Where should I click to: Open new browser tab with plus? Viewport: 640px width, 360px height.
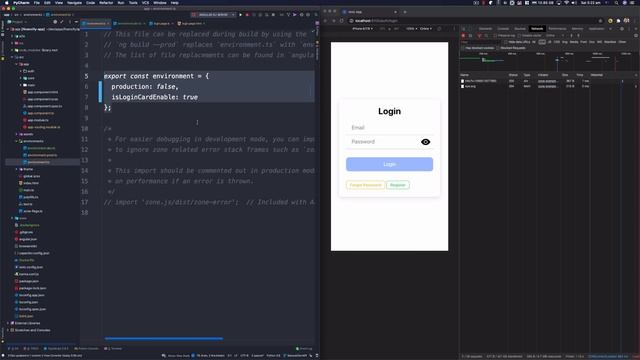pos(405,12)
